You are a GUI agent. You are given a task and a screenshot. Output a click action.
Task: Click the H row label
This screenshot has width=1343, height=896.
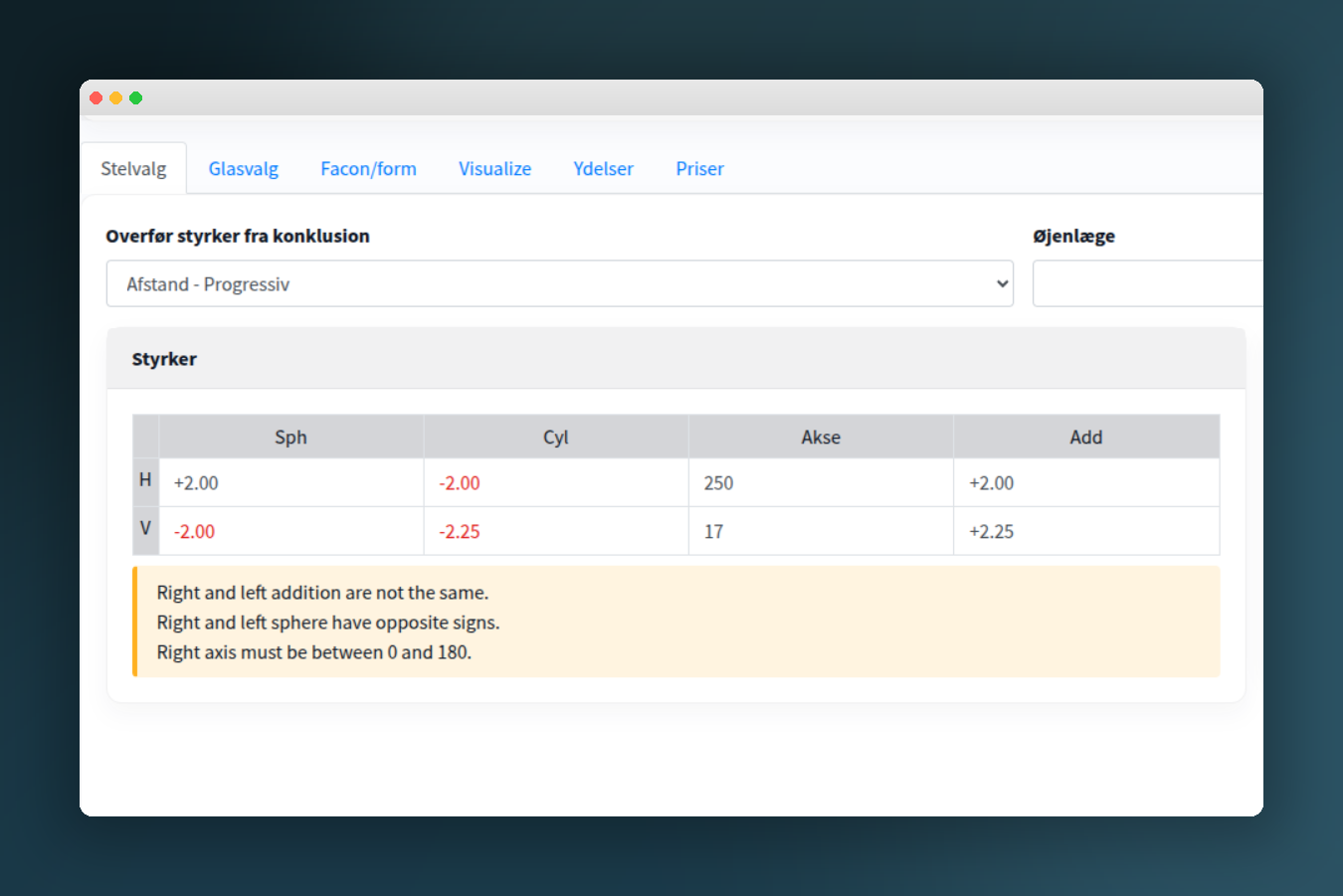point(145,480)
